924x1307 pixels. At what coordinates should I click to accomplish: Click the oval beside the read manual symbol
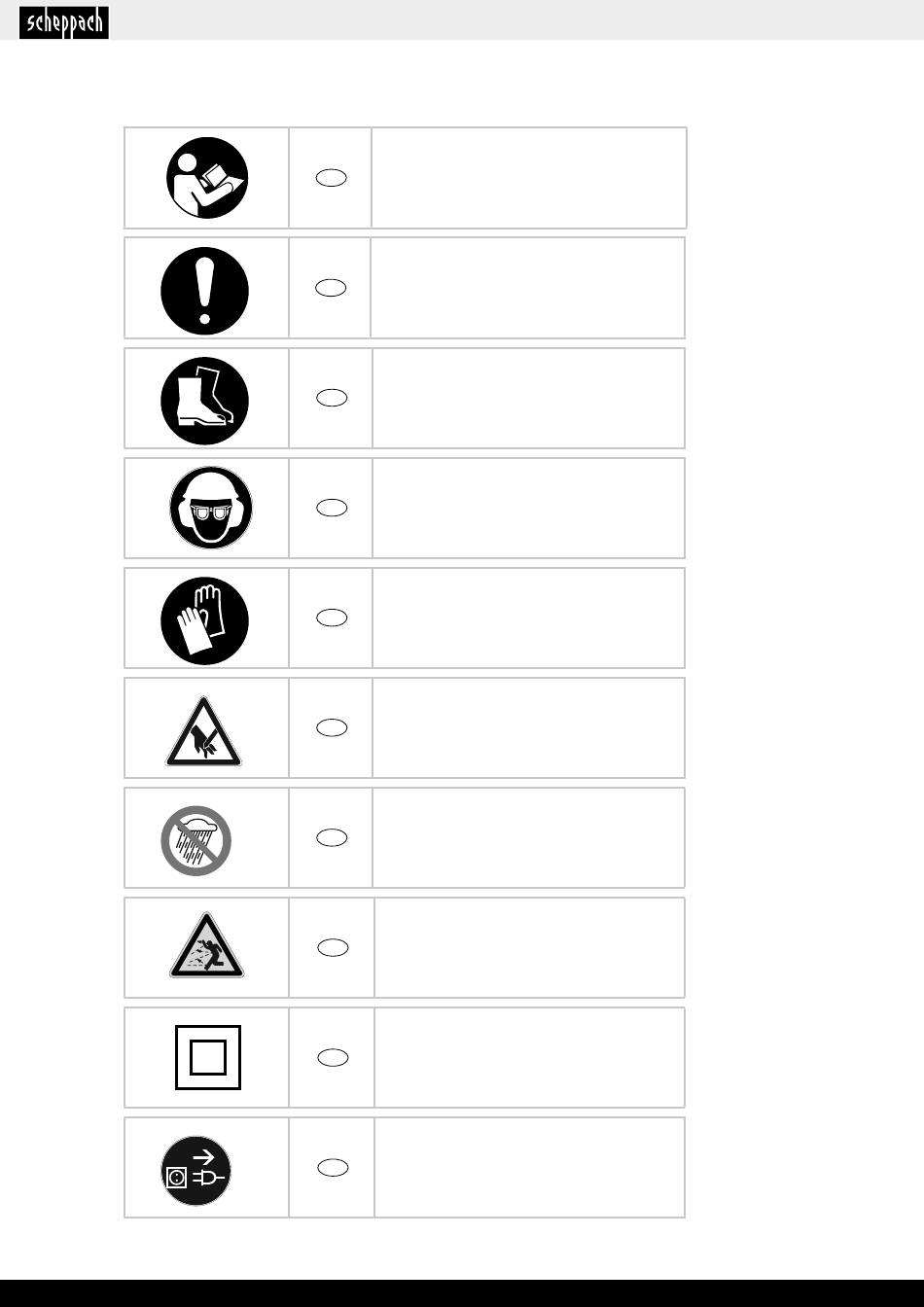tap(332, 178)
